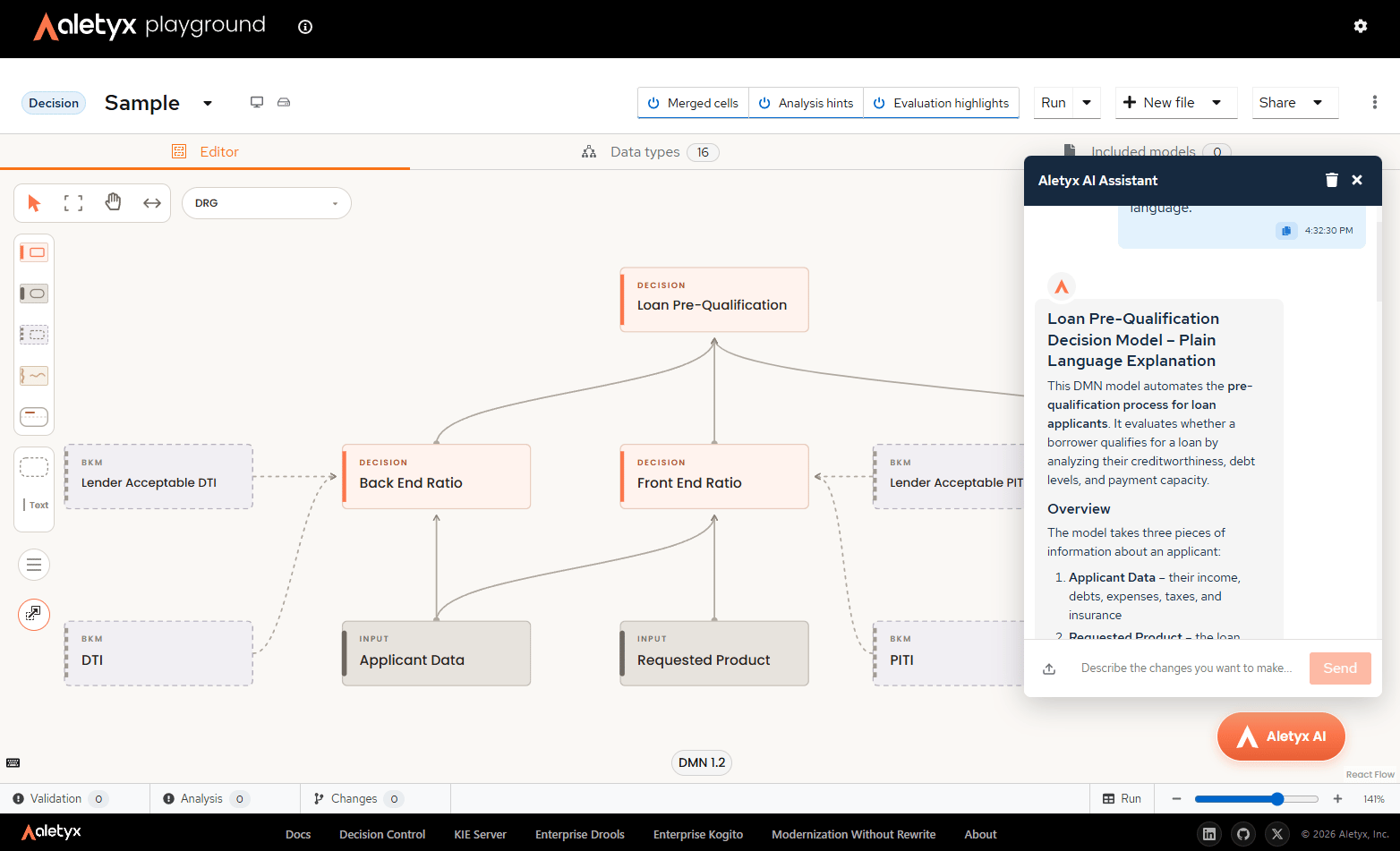Open the settings gear in the header
Image resolution: width=1400 pixels, height=851 pixels.
coord(1361,26)
